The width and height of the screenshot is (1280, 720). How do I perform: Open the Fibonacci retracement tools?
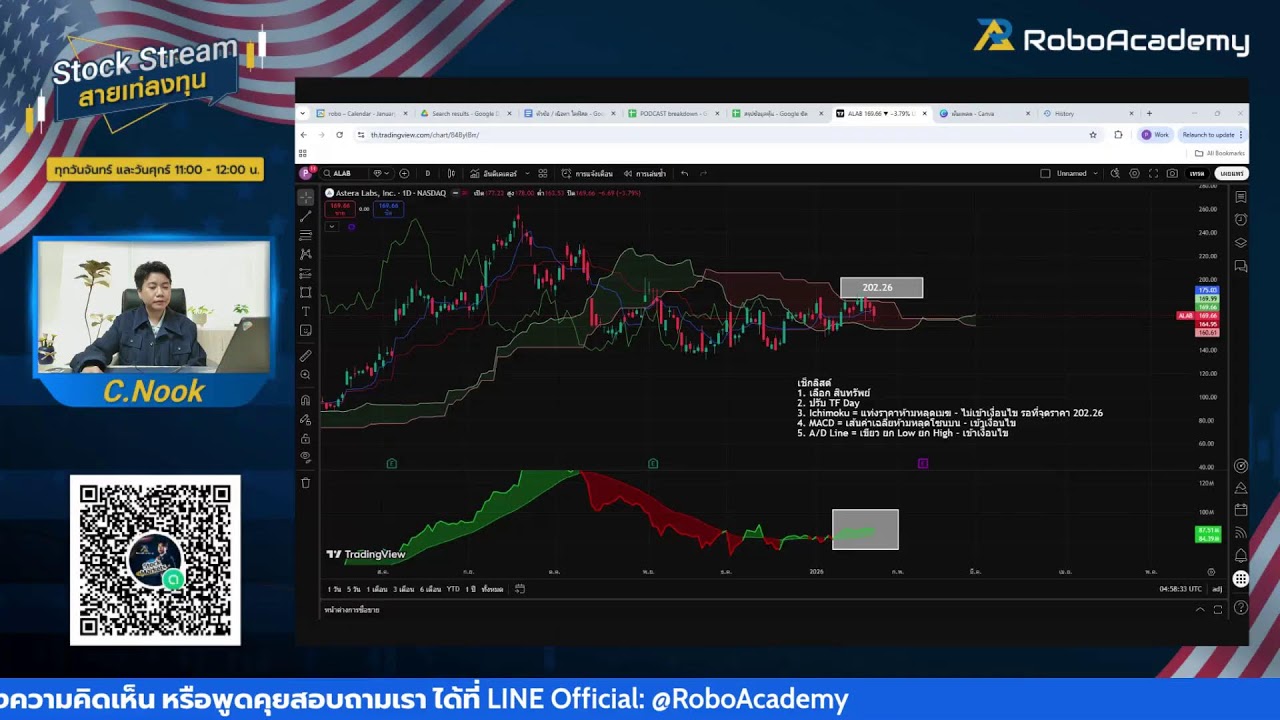pos(306,235)
